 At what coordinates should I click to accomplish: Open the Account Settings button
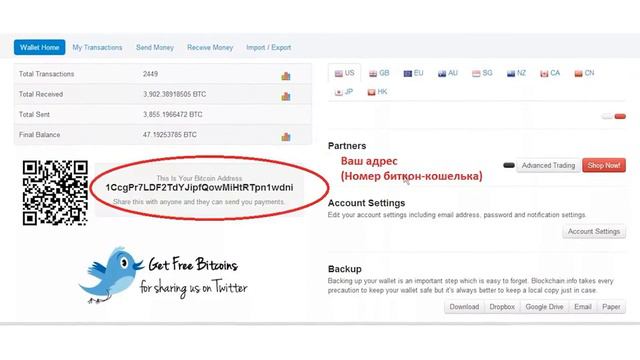594,231
